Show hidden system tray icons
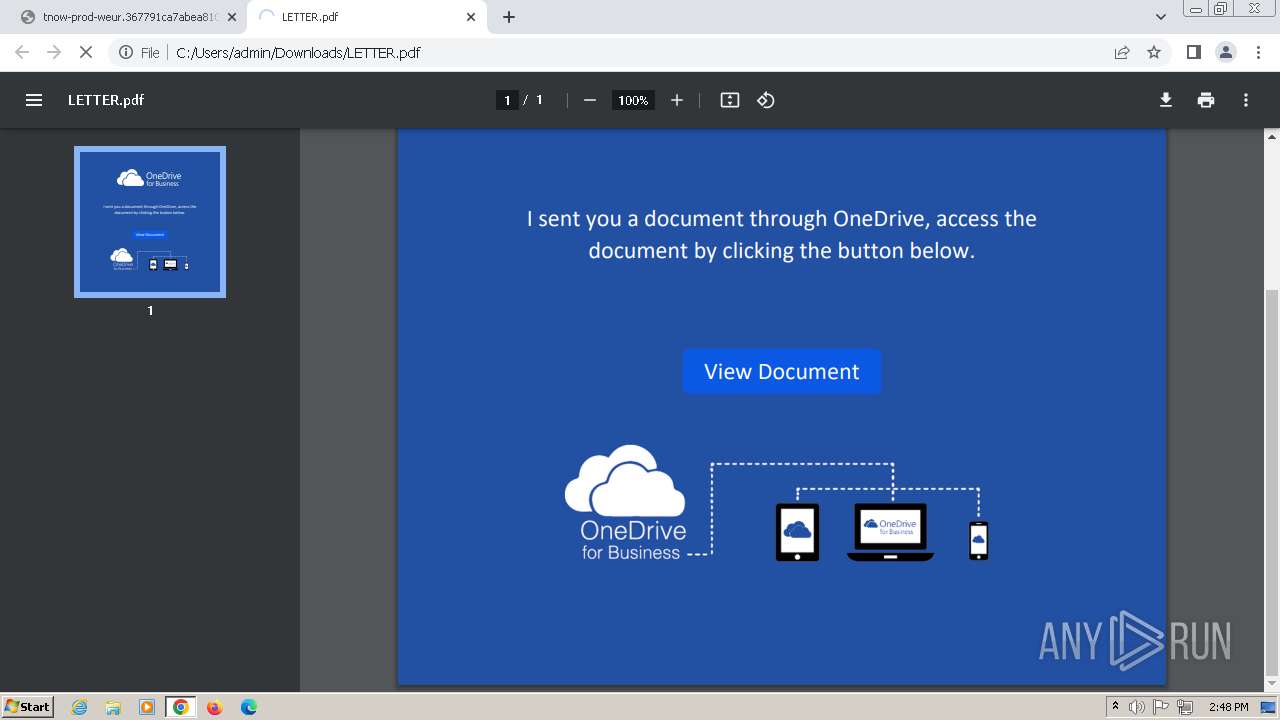The image size is (1280, 720). [x=1115, y=707]
